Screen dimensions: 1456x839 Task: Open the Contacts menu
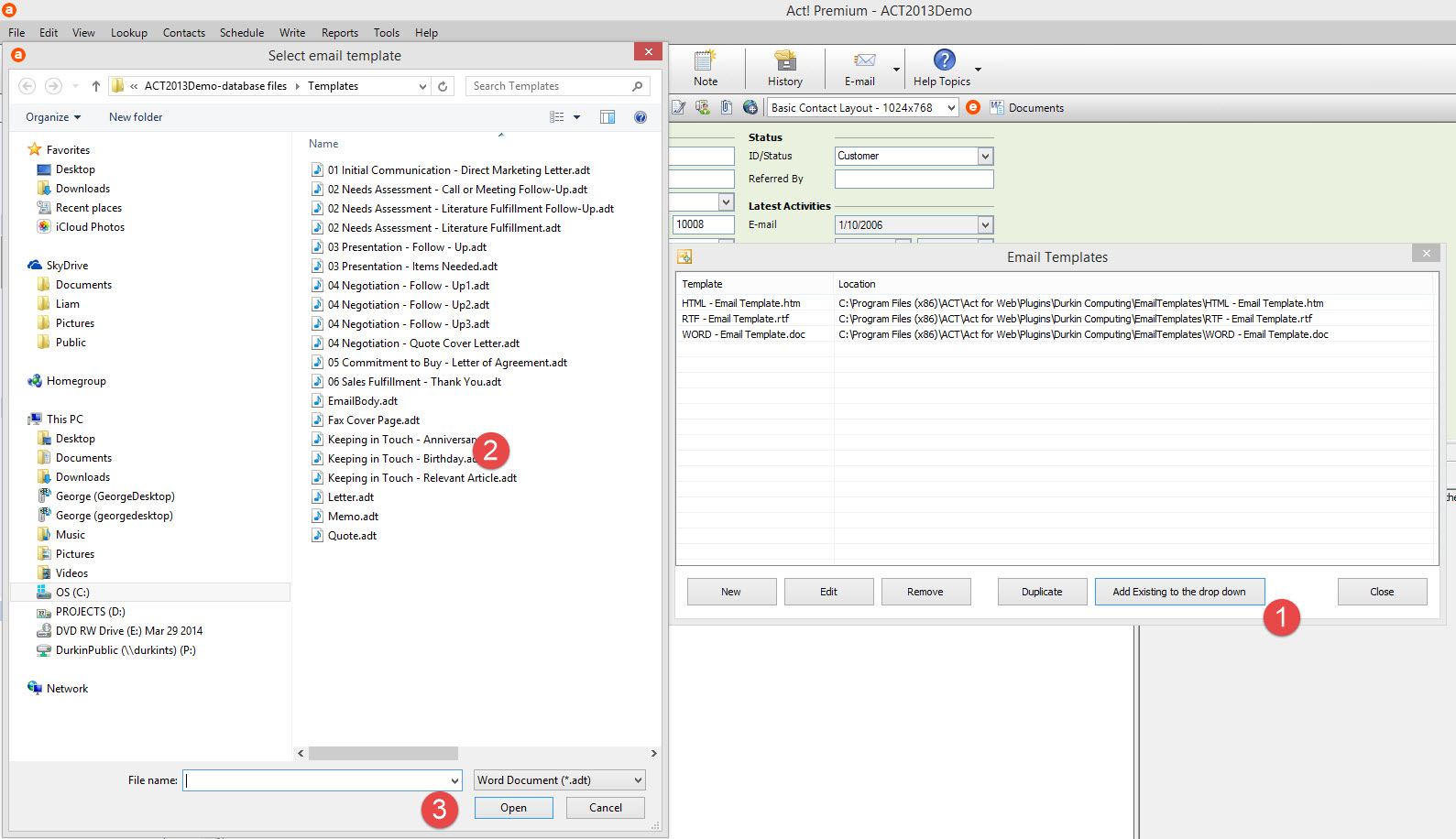(x=184, y=33)
